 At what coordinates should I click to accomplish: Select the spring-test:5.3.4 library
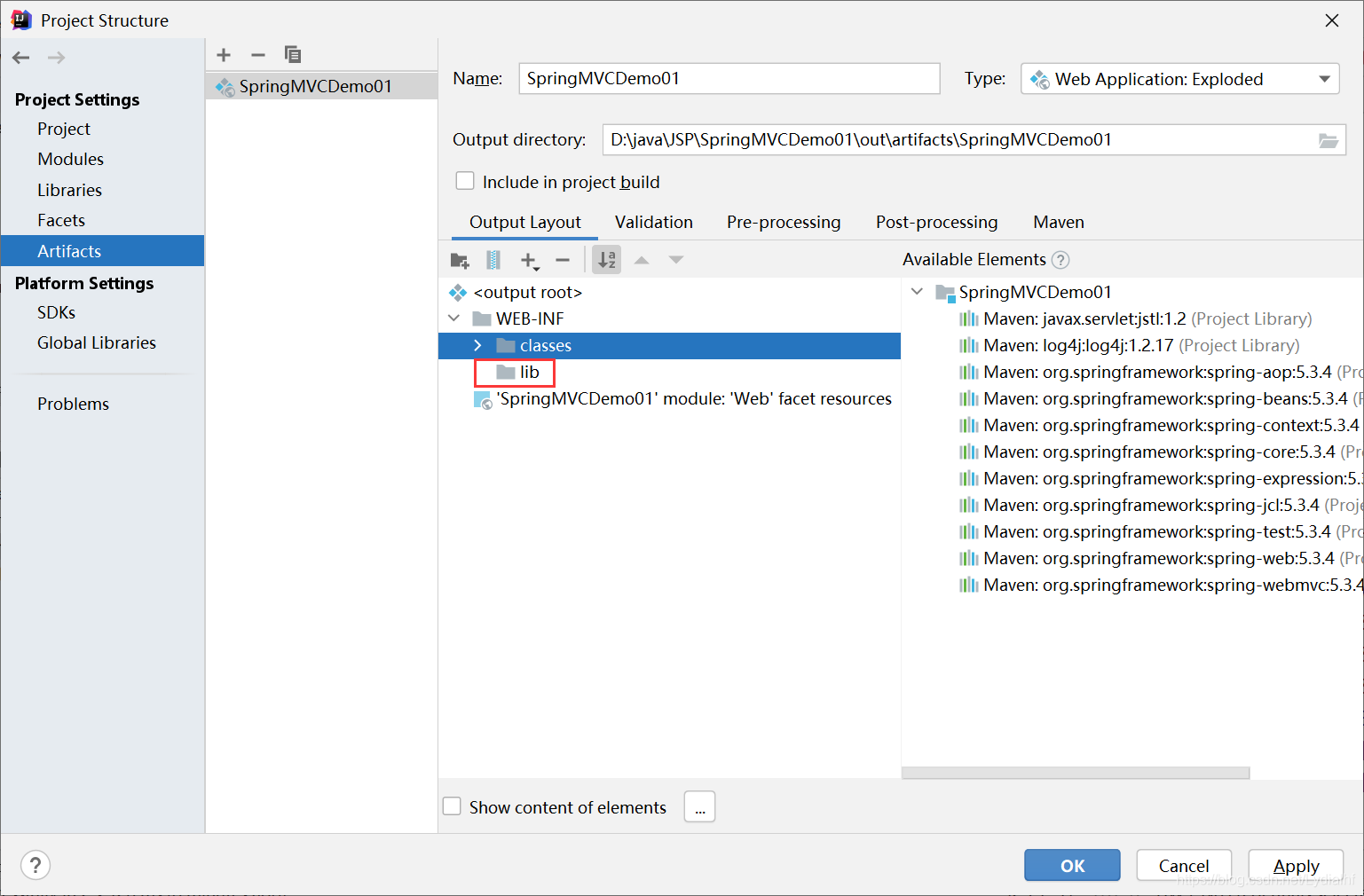tap(1160, 531)
